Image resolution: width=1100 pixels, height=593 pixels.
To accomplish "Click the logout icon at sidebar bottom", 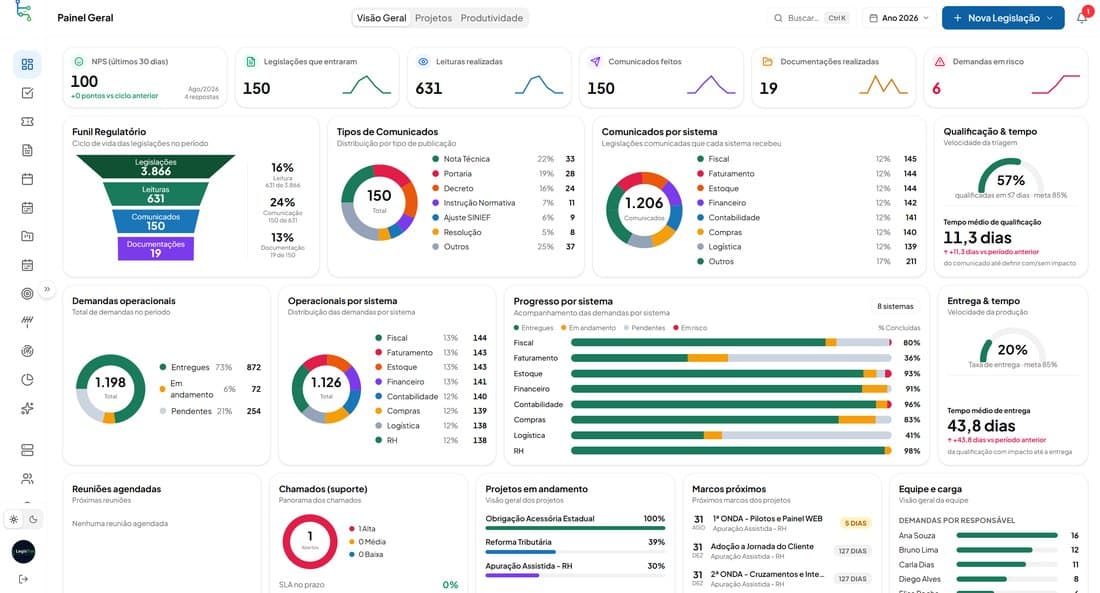I will (x=23, y=579).
